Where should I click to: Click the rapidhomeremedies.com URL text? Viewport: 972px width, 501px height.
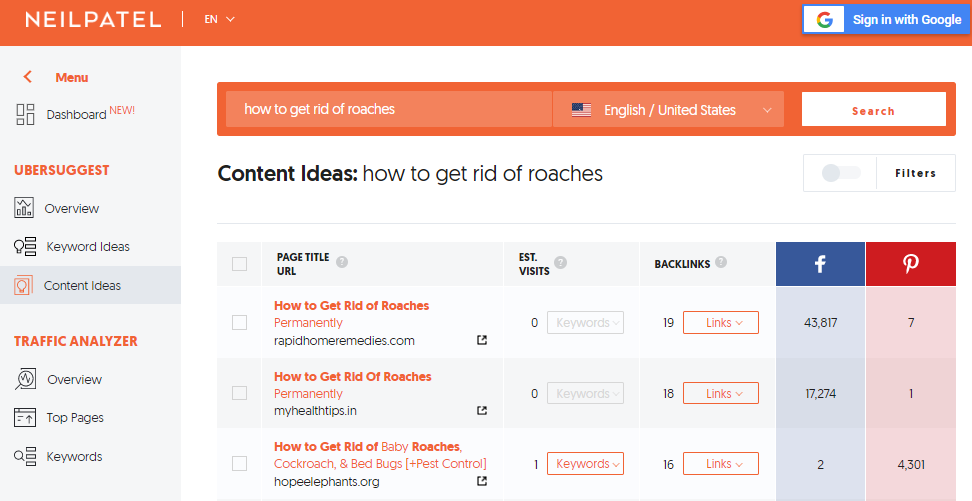[x=344, y=340]
